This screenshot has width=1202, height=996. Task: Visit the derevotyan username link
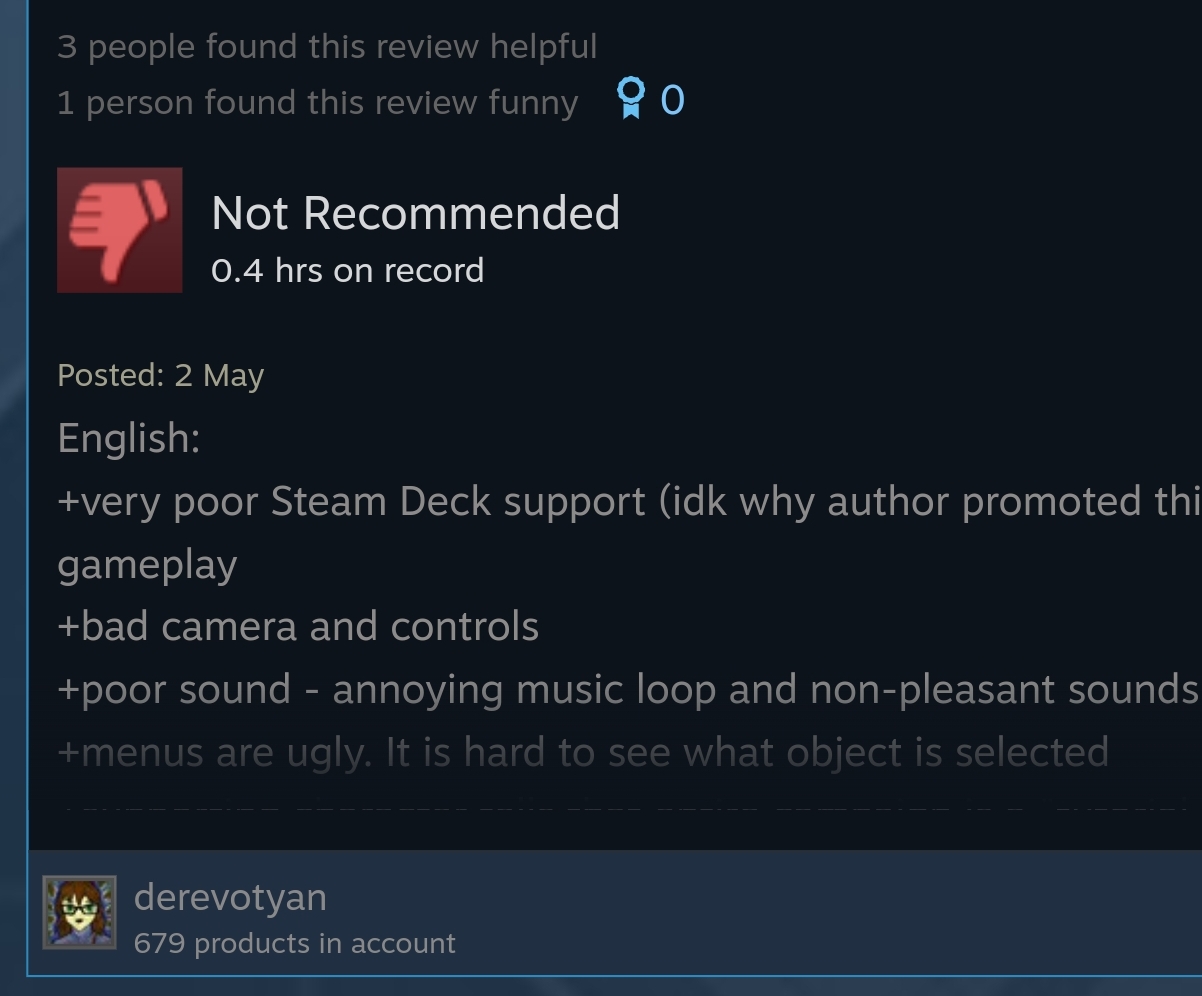pos(230,896)
